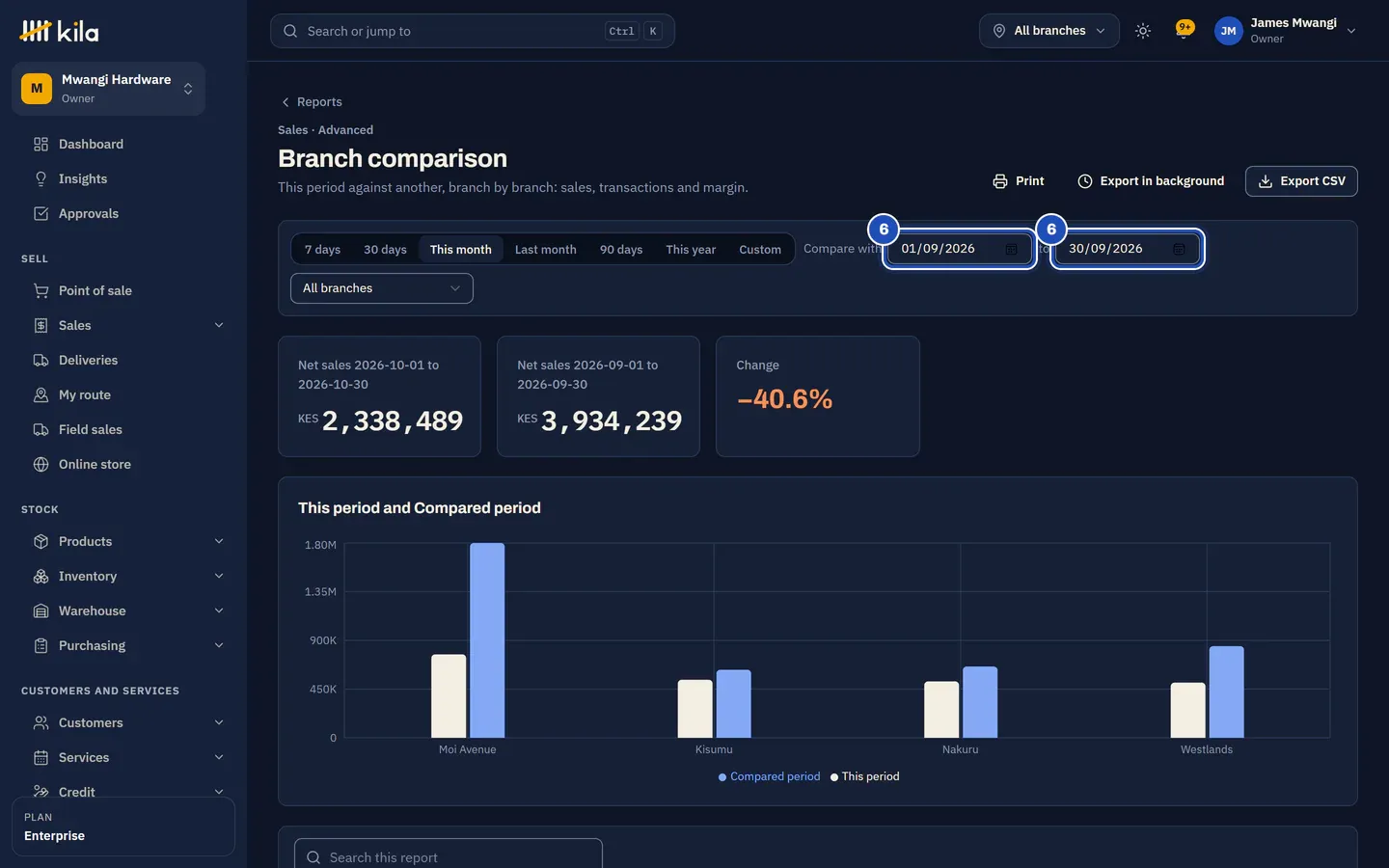This screenshot has width=1389, height=868.
Task: Click the net sales value 3,934,239
Action: click(612, 421)
